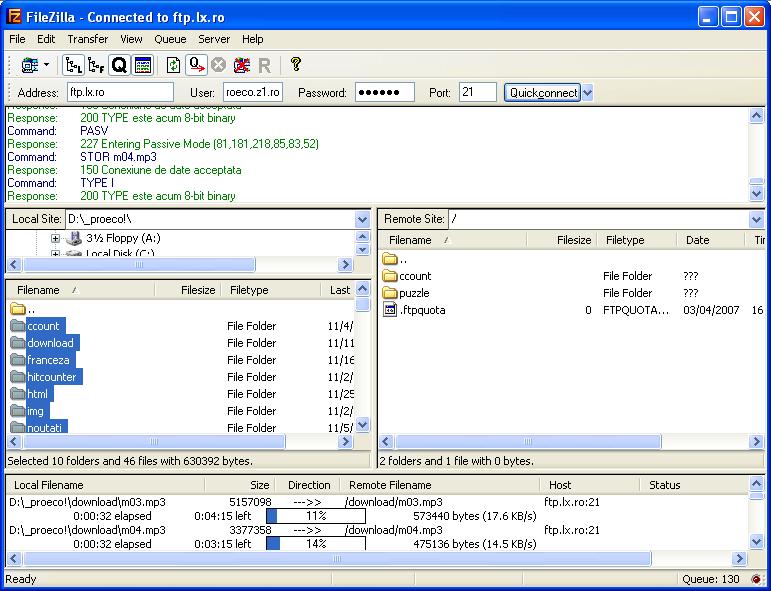The image size is (771, 591).
Task: Toggle the message log display
Action: point(143,65)
